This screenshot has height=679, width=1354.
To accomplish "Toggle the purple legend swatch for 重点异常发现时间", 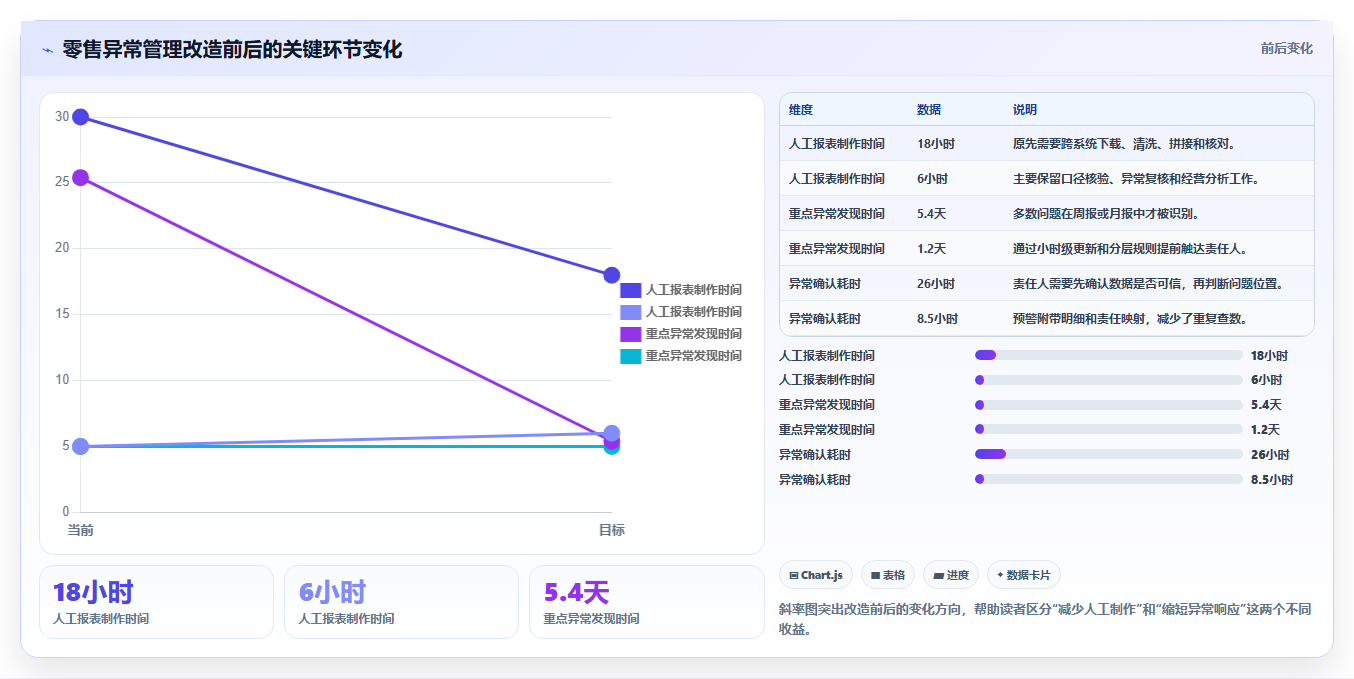I will 630,334.
